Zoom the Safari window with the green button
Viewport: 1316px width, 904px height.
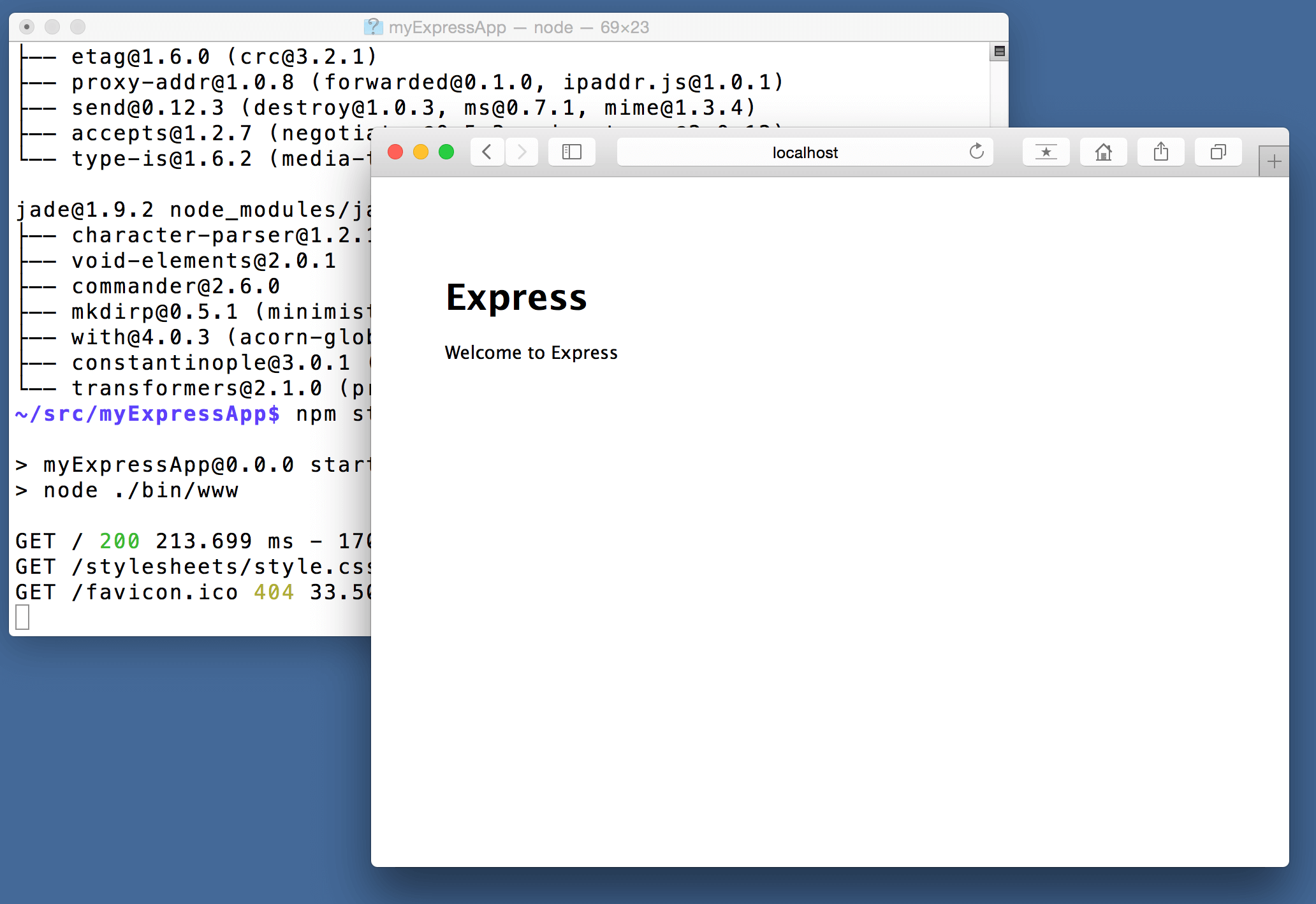(446, 152)
